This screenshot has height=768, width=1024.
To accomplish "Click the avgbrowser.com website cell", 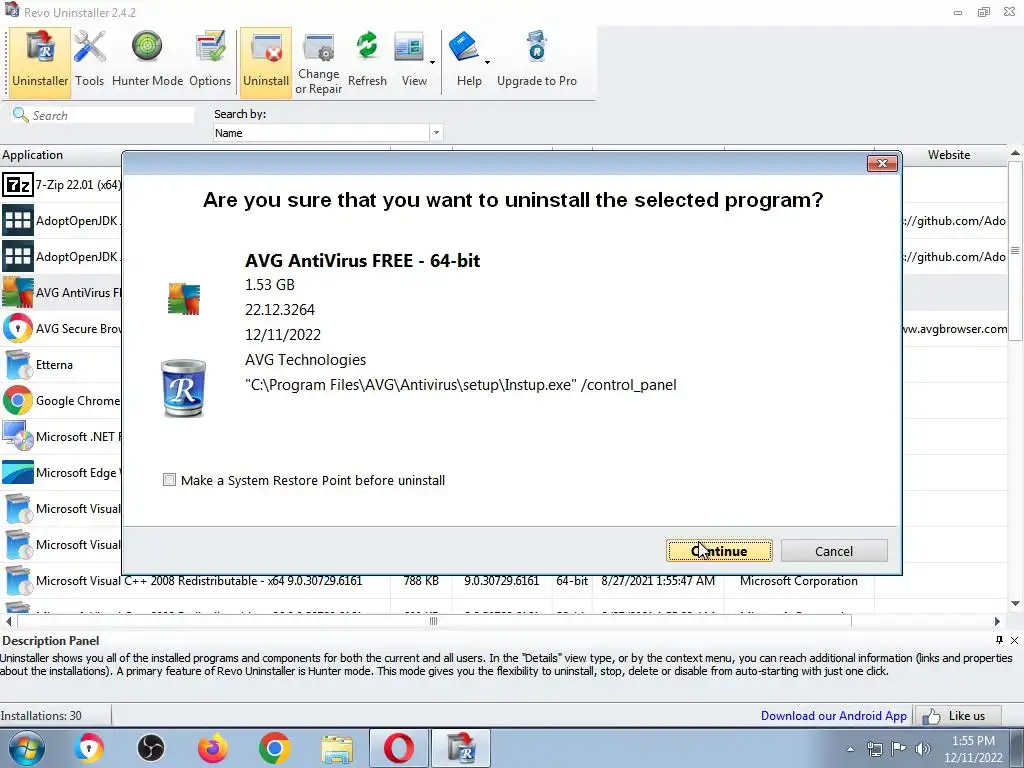I will 955,328.
